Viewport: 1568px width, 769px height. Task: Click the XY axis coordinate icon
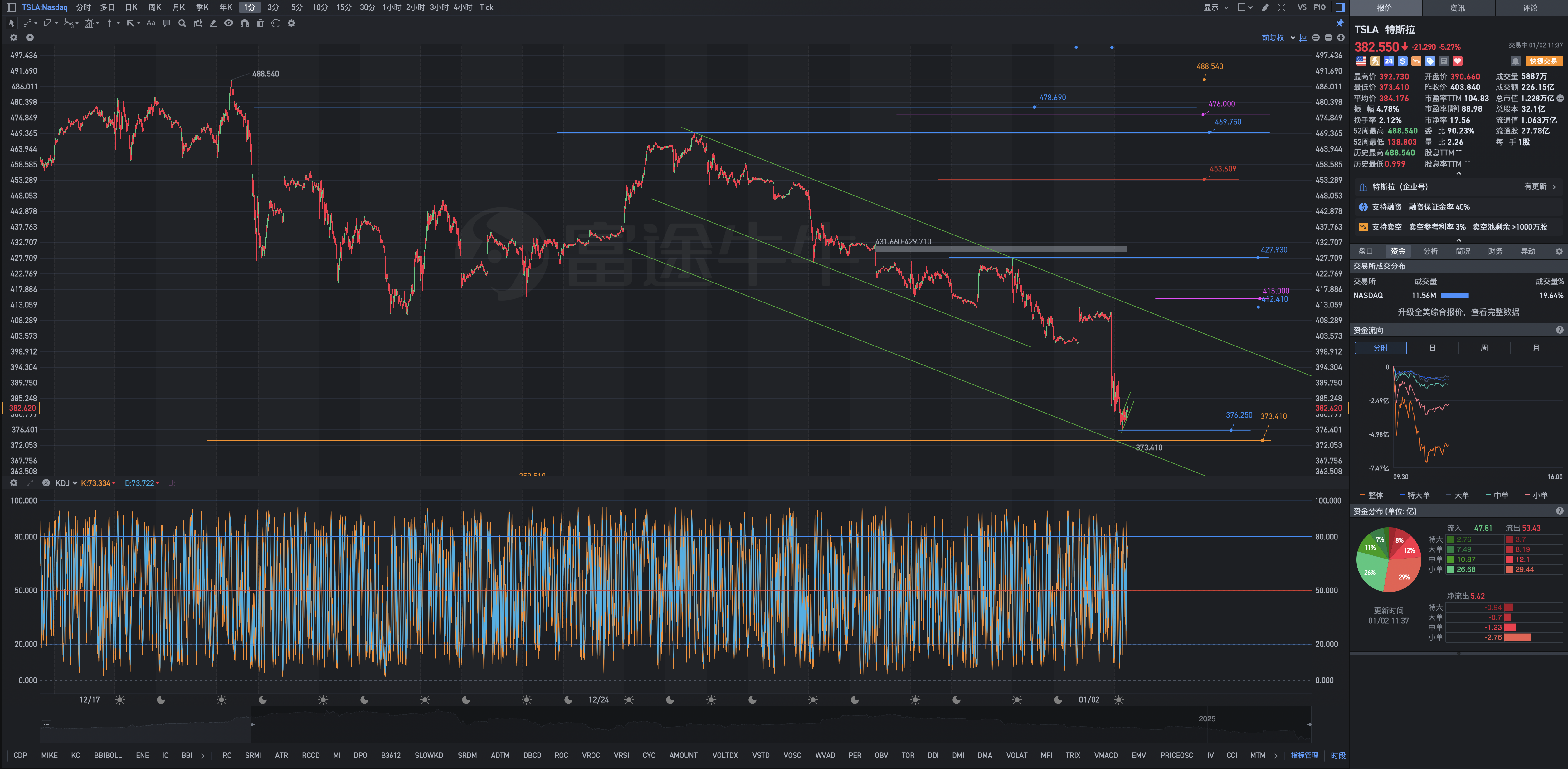pos(1303,38)
